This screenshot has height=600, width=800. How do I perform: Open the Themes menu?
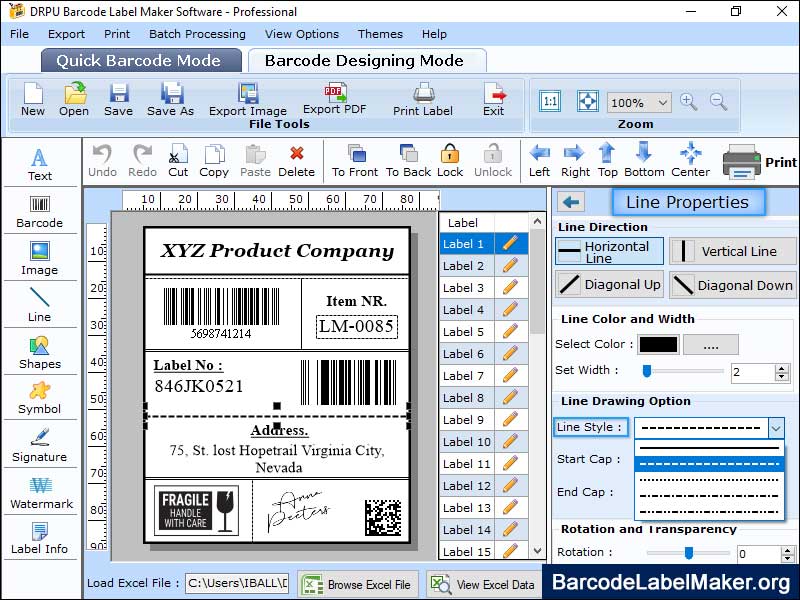tap(380, 34)
